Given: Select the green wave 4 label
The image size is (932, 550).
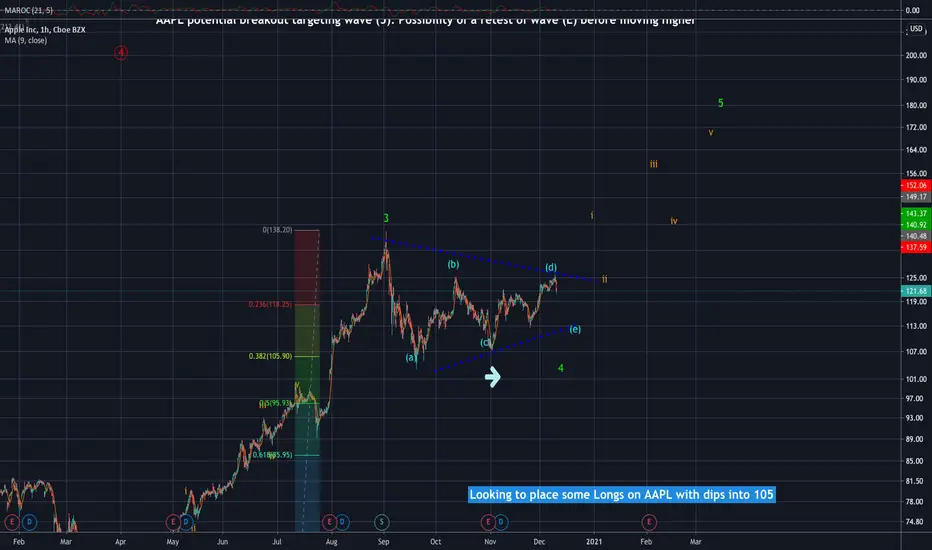Looking at the screenshot, I should (x=561, y=368).
